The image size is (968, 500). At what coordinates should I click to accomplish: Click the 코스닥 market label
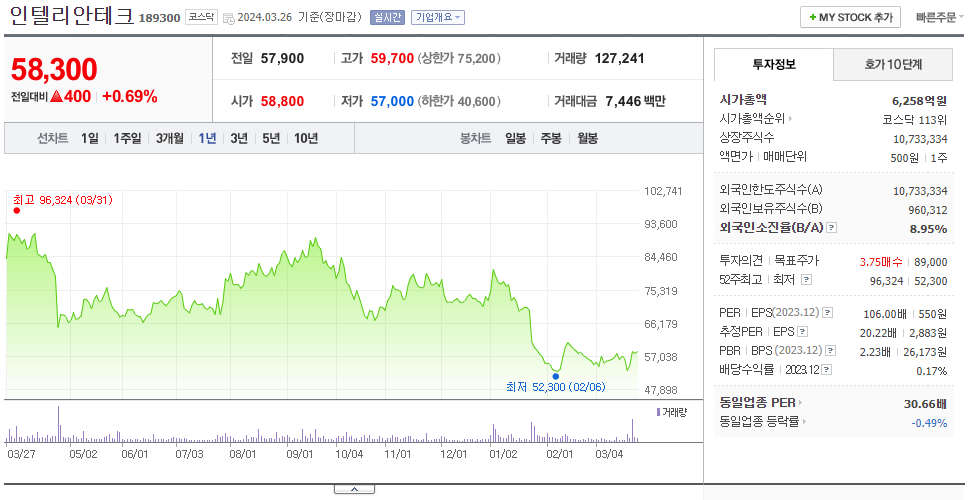(x=201, y=17)
